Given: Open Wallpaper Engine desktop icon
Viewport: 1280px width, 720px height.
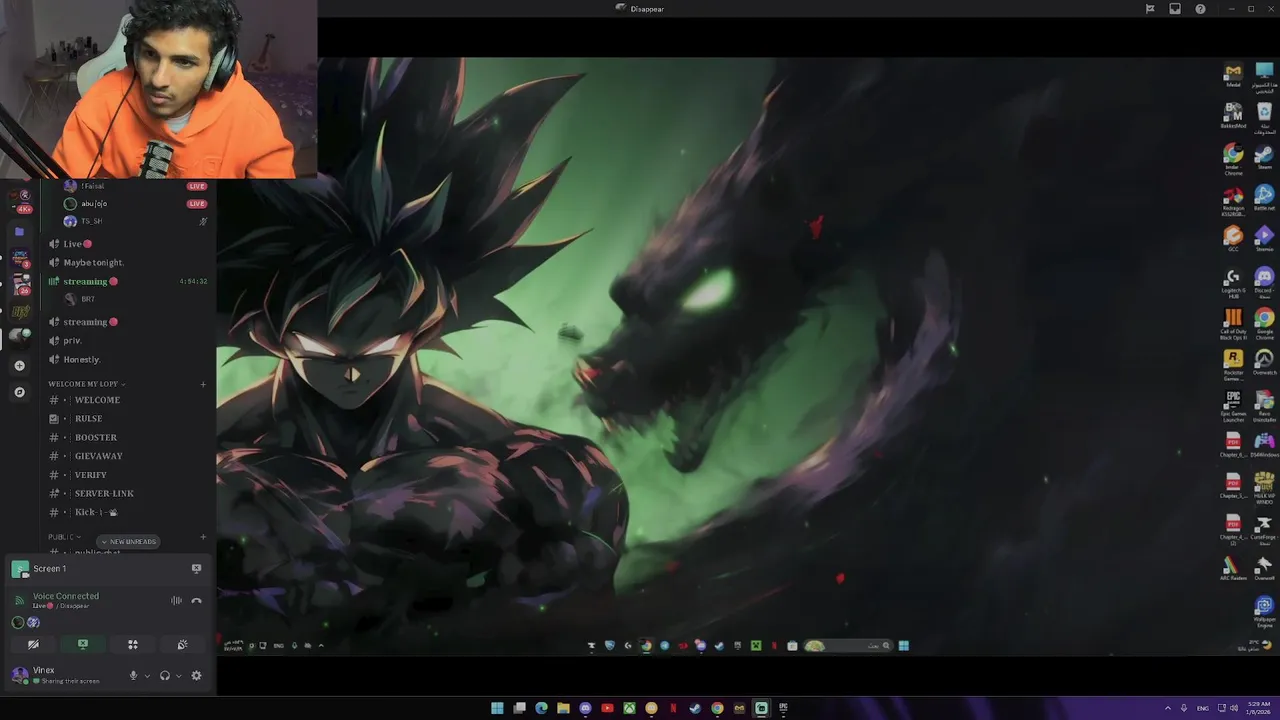Looking at the screenshot, I should coord(1264,609).
